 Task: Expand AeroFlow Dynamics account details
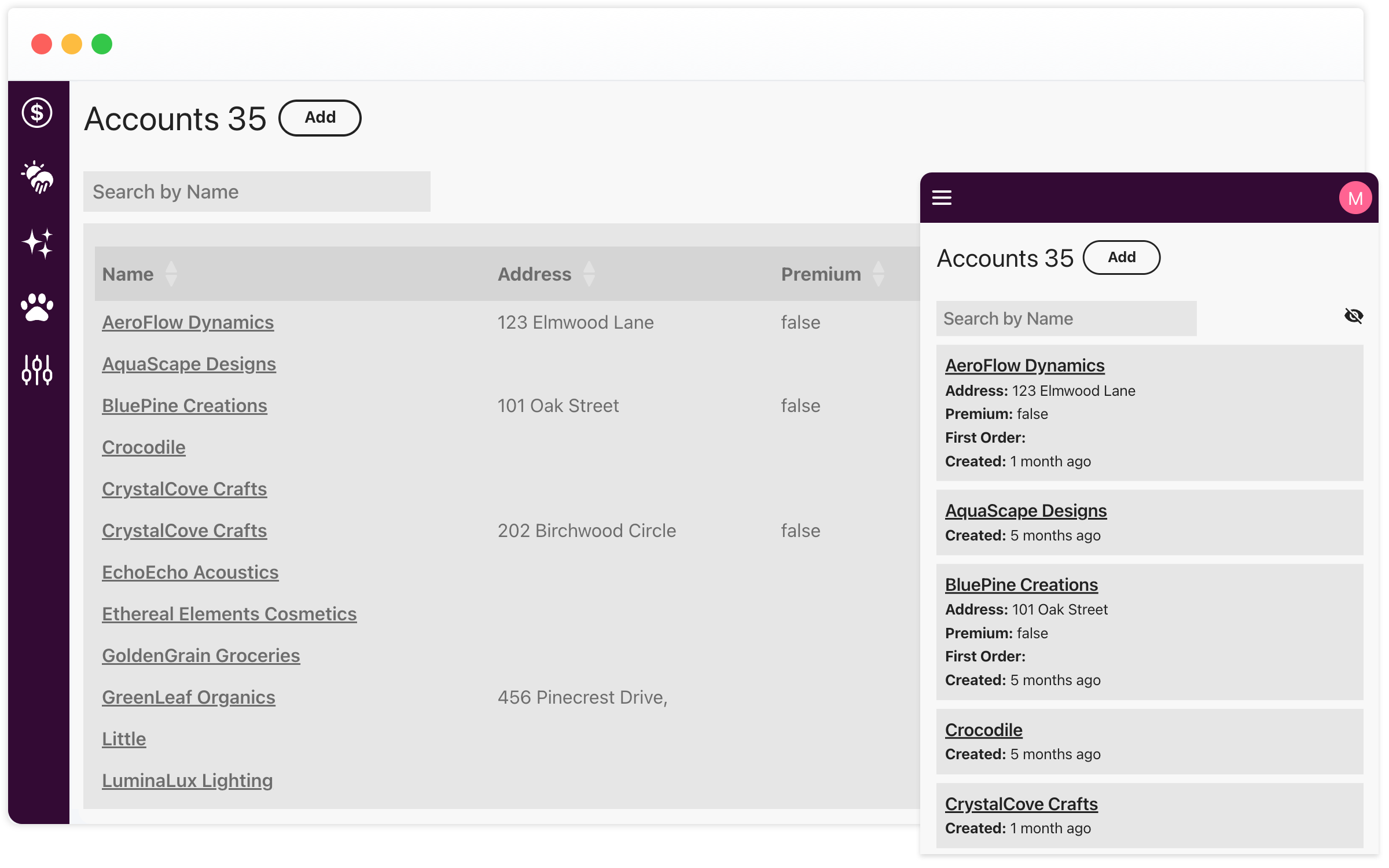coord(1024,364)
